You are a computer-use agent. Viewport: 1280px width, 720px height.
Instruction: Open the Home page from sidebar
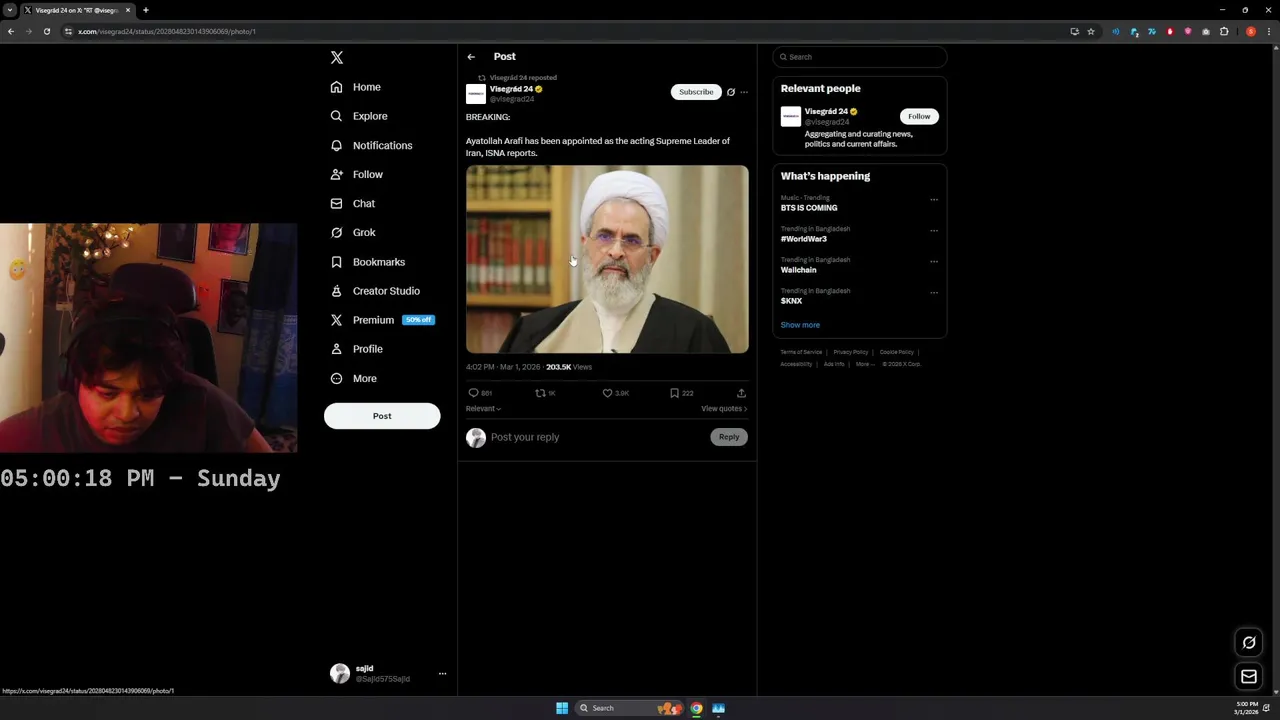[x=356, y=87]
